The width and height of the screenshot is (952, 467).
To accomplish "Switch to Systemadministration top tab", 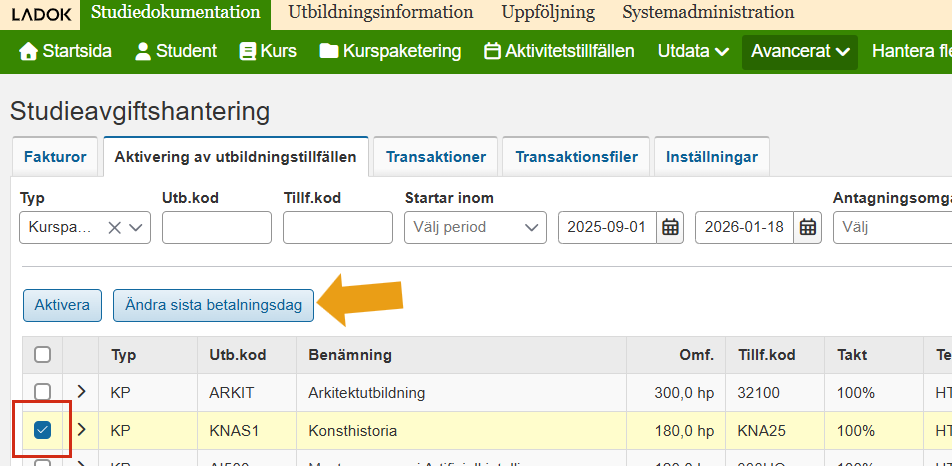I will (708, 13).
